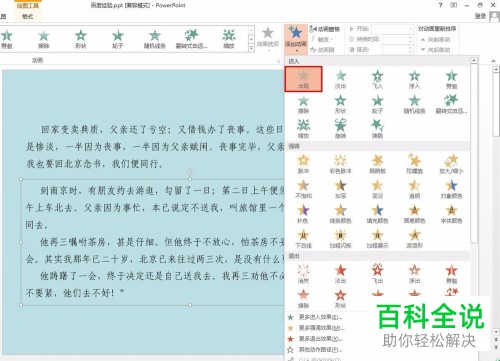Screen dimensions: 500x361
Task: Click 轮子 in the ribbon animation gallery
Action: 118,39
